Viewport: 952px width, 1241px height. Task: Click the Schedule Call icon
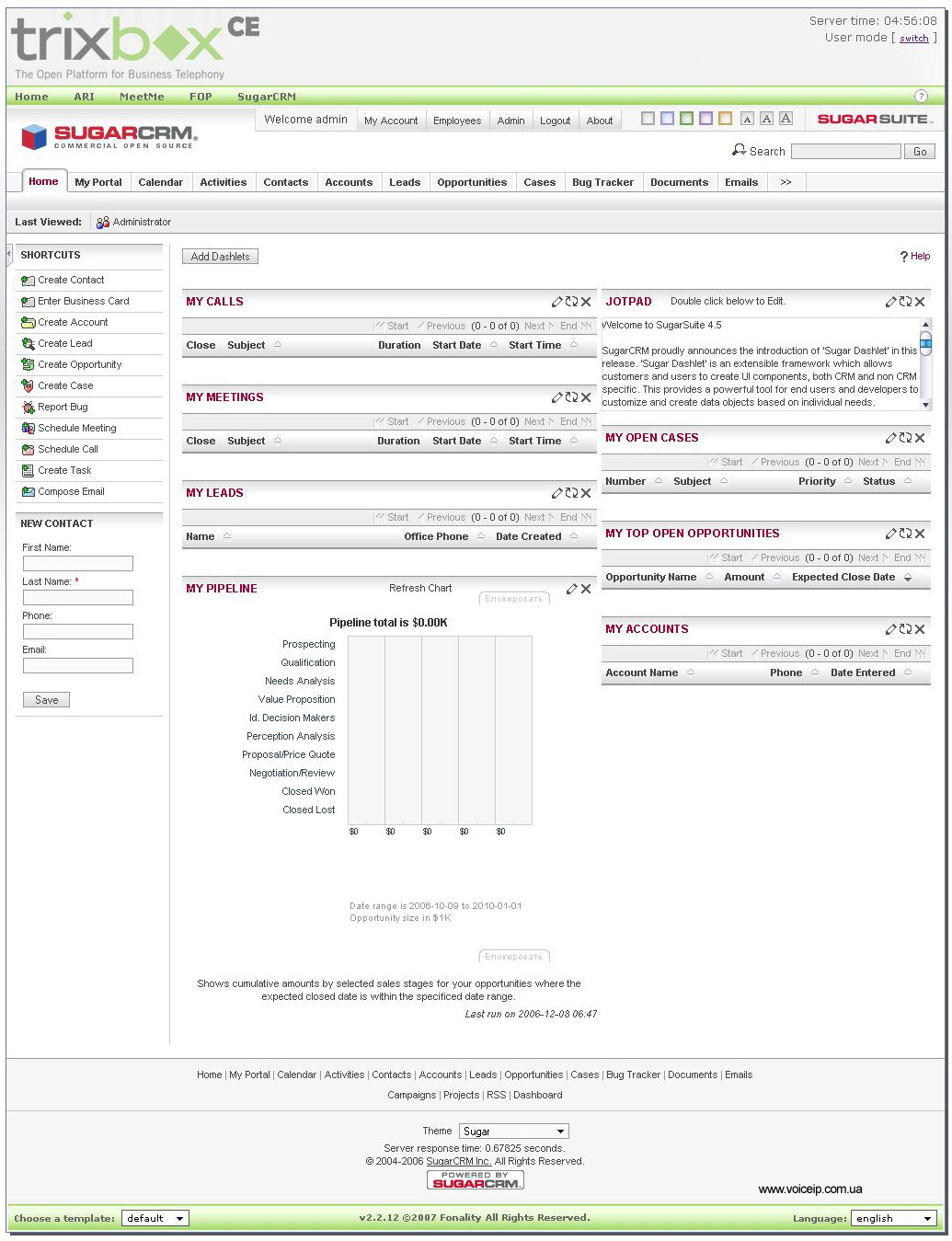coord(28,450)
